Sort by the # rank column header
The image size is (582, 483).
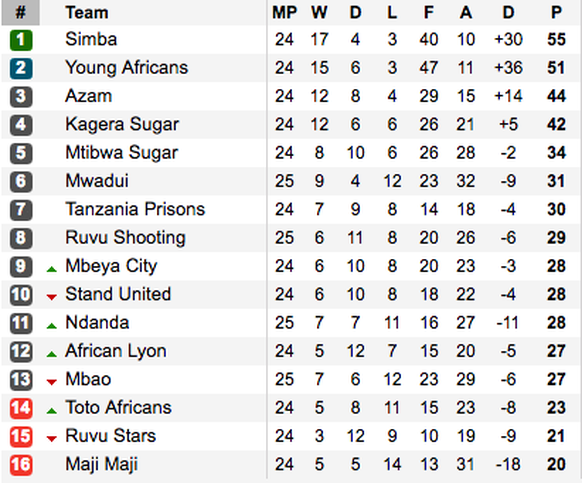(x=20, y=13)
